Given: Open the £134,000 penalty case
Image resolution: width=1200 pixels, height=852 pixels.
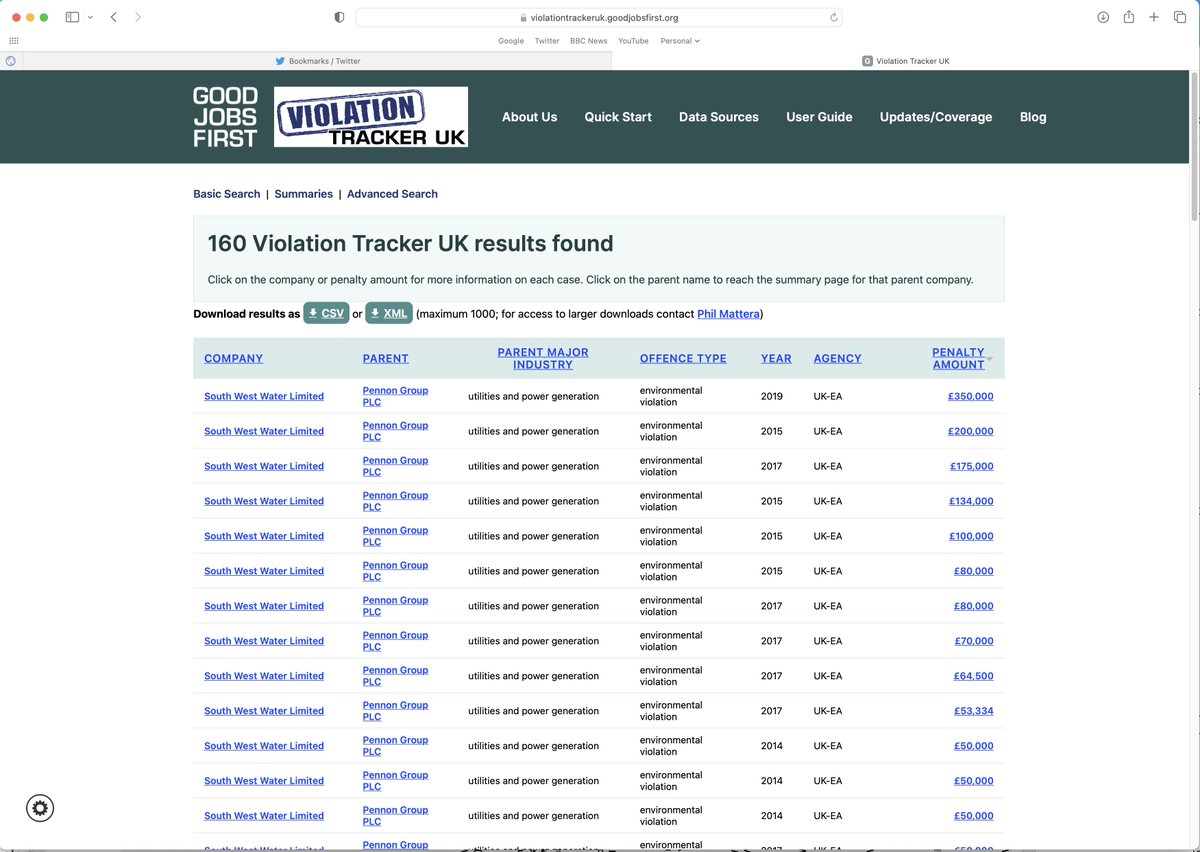Looking at the screenshot, I should 972,501.
